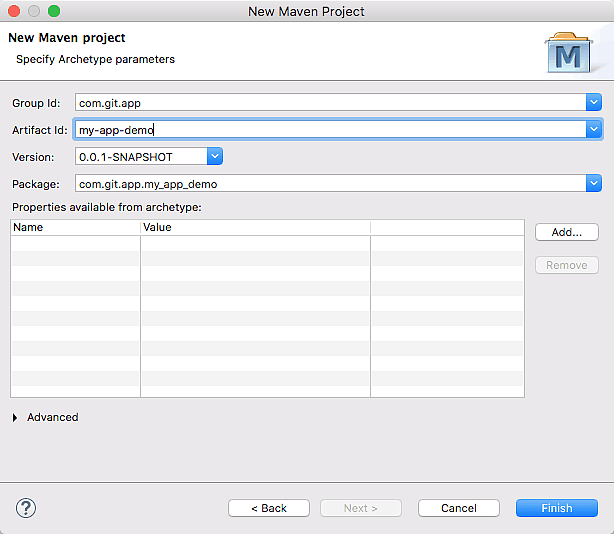Expand the Advanced section

pos(15,417)
